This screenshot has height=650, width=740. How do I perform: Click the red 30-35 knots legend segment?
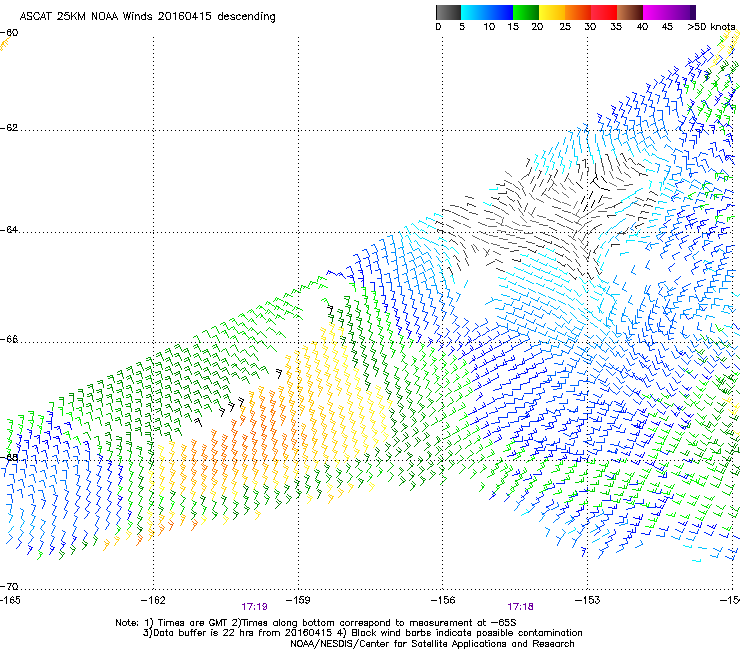coord(604,12)
